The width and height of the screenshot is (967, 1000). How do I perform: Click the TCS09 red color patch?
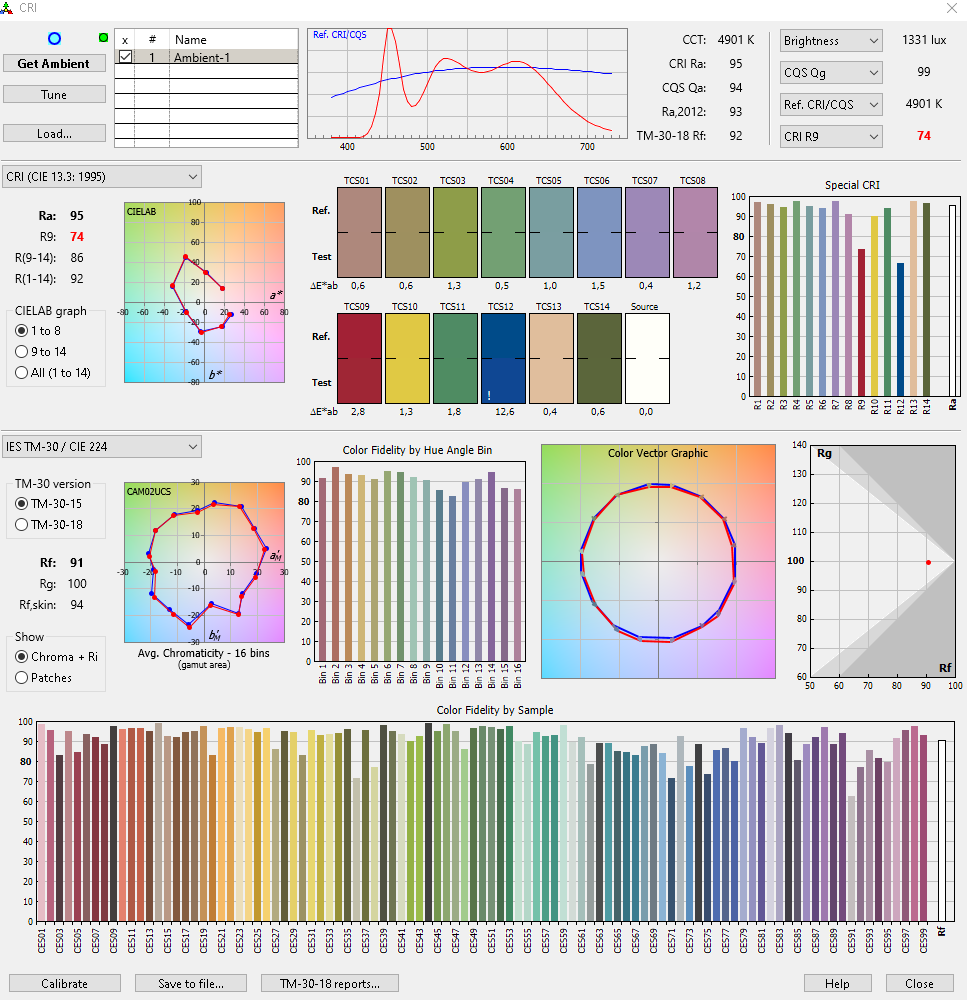coord(357,358)
